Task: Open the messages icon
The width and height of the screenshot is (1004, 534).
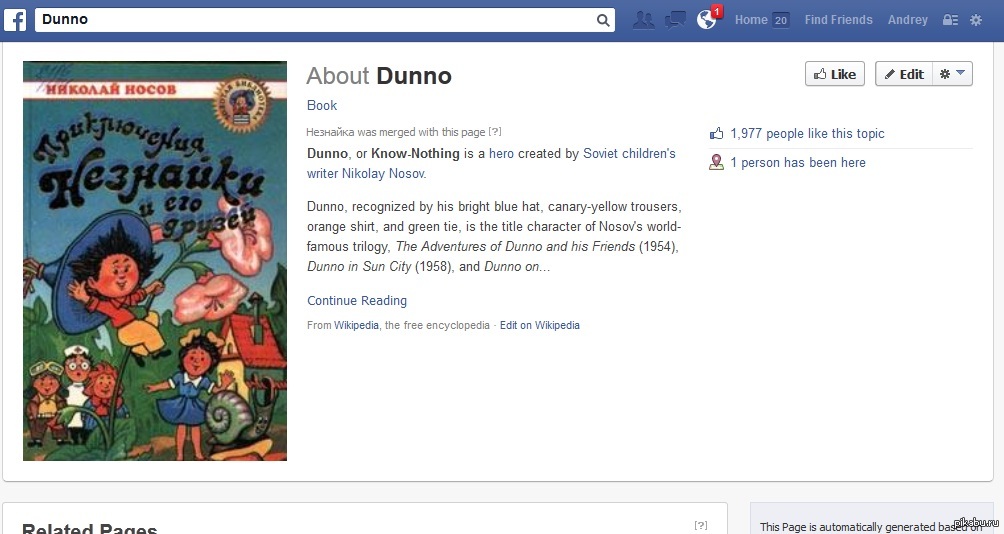Action: pos(675,20)
